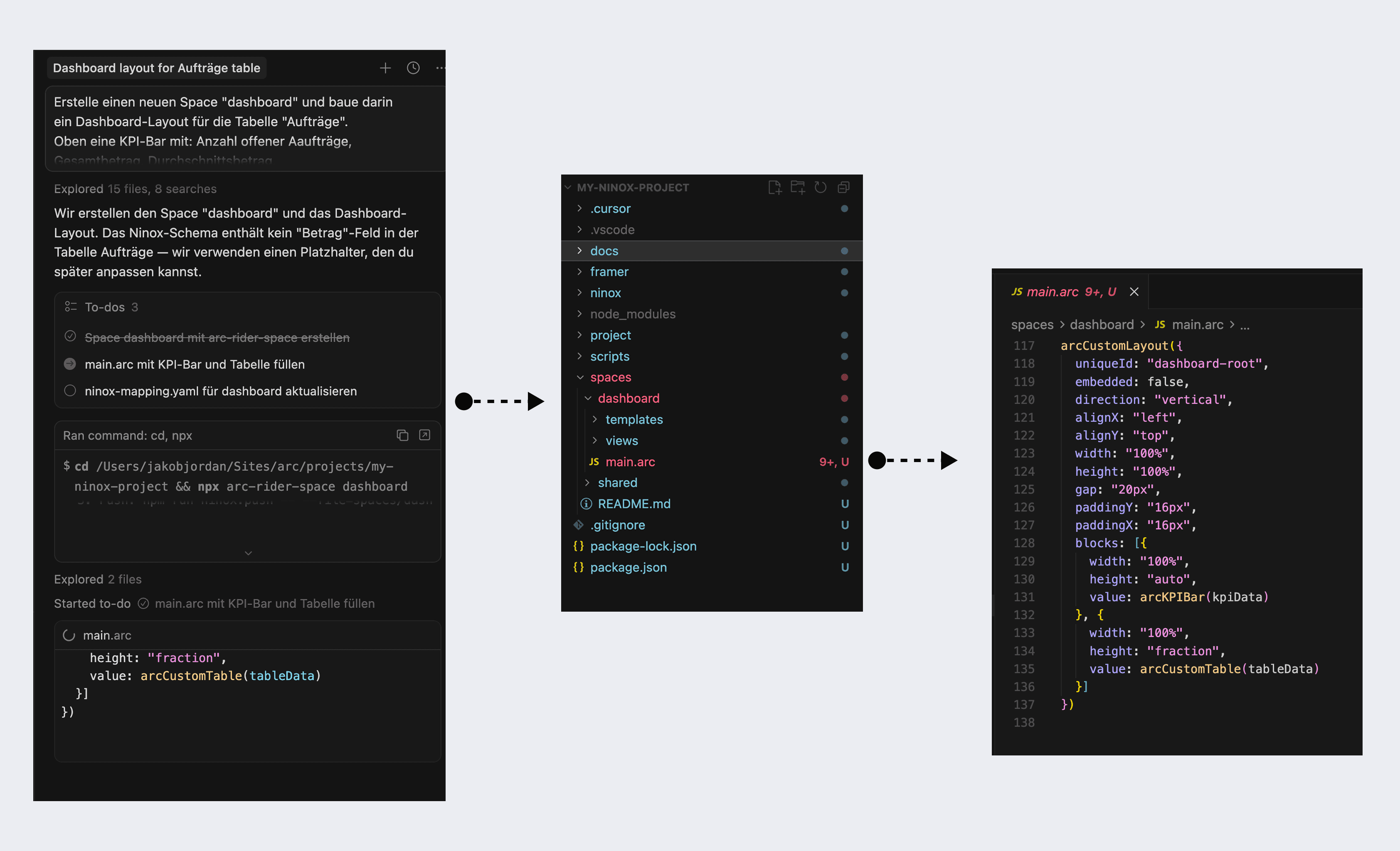Viewport: 1400px width, 851px height.
Task: Open main.arc in the file tree
Action: 630,462
